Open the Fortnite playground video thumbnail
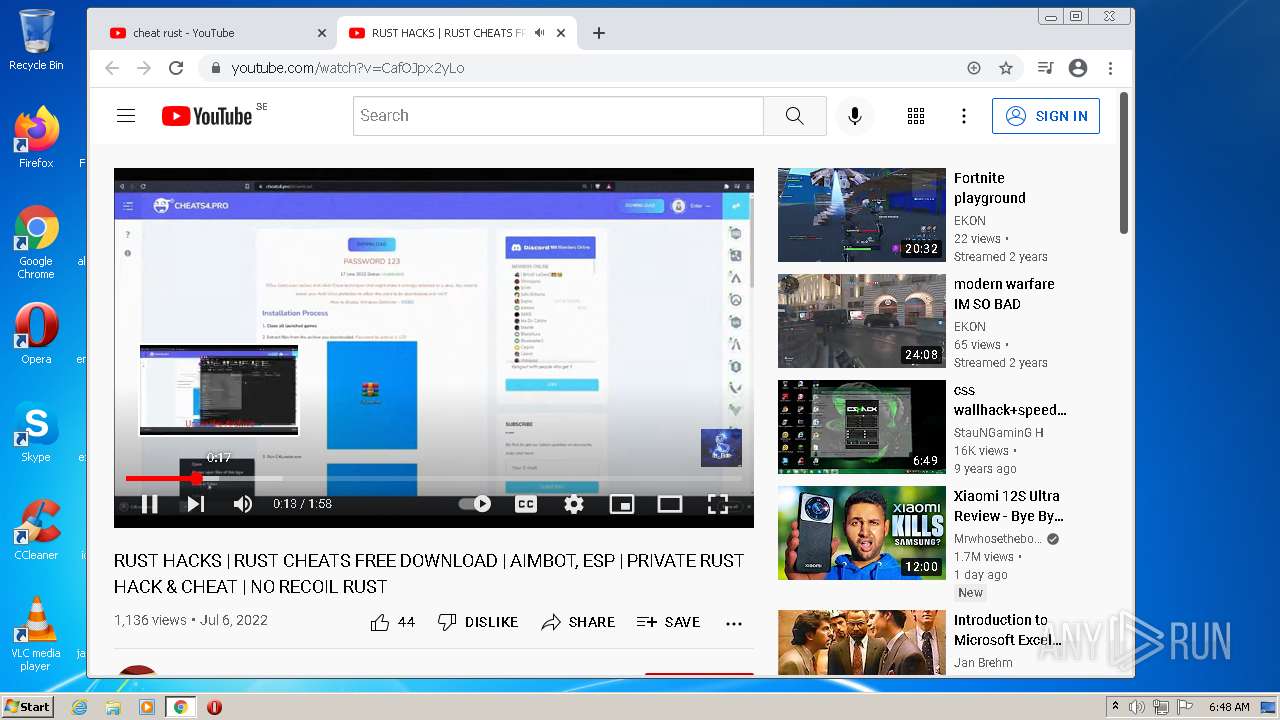Image resolution: width=1280 pixels, height=720 pixels. [x=862, y=215]
